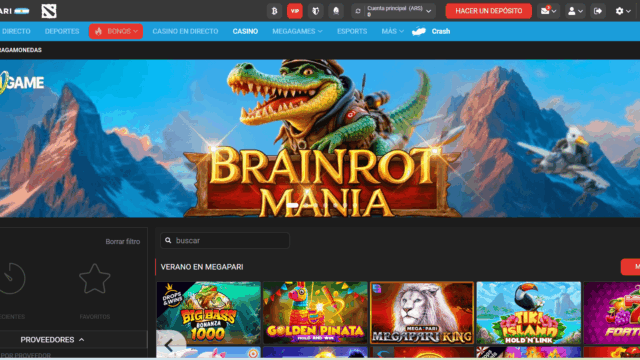The image size is (640, 360).
Task: Open the Esports section
Action: click(x=352, y=31)
